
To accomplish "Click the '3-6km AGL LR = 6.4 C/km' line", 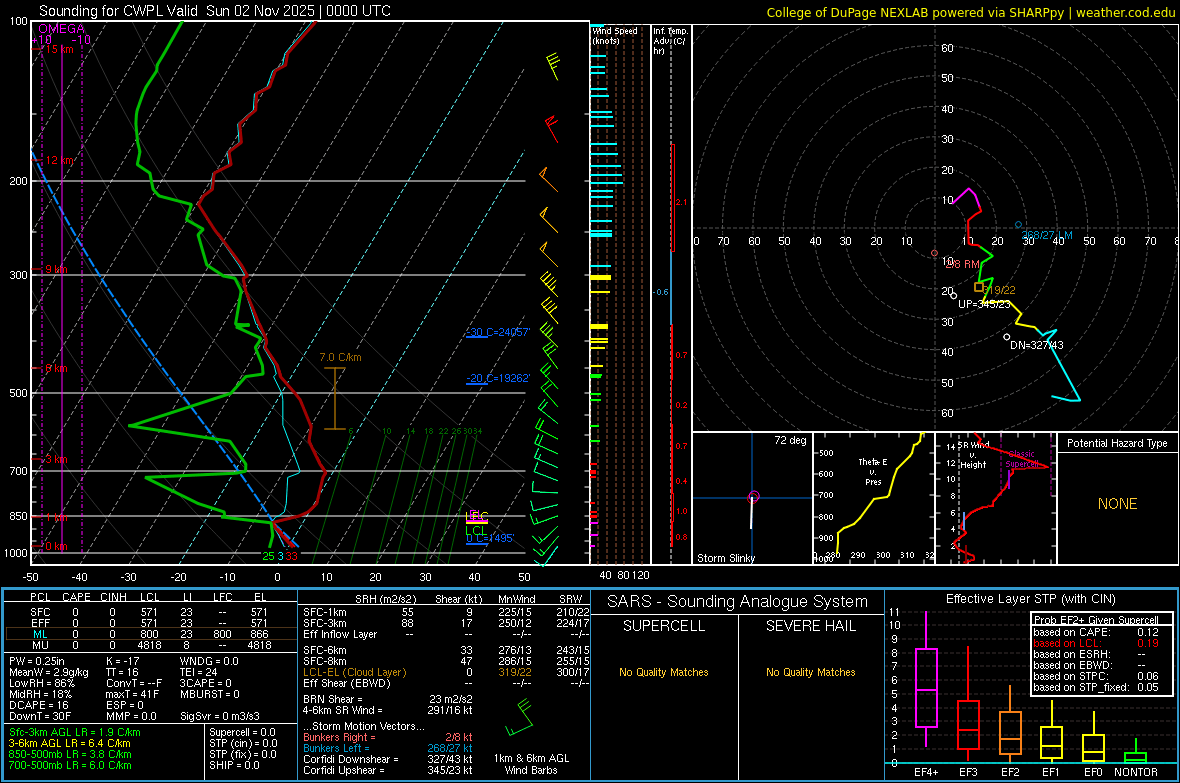I will click(x=70, y=743).
